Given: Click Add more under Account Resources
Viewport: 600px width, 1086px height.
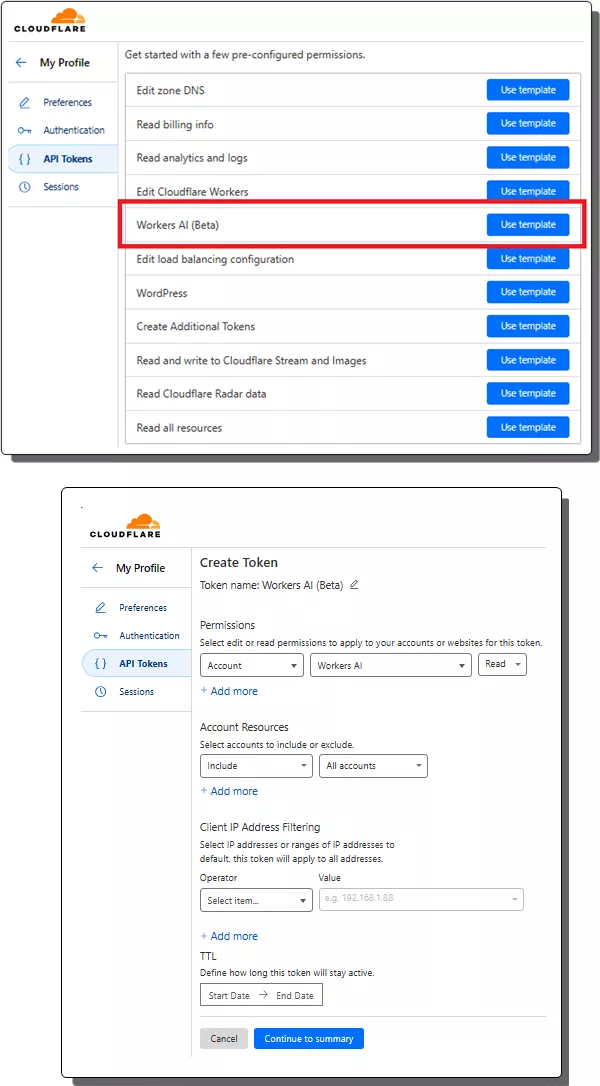Looking at the screenshot, I should point(229,791).
